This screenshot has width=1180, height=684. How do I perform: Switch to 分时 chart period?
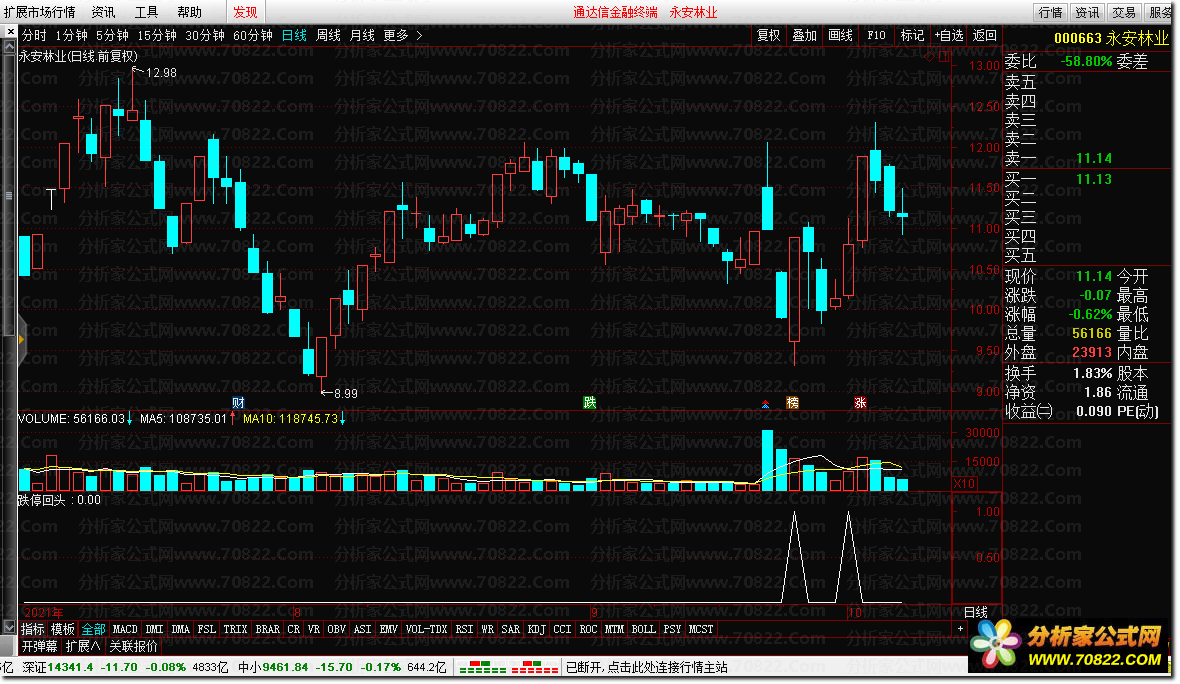coord(34,35)
